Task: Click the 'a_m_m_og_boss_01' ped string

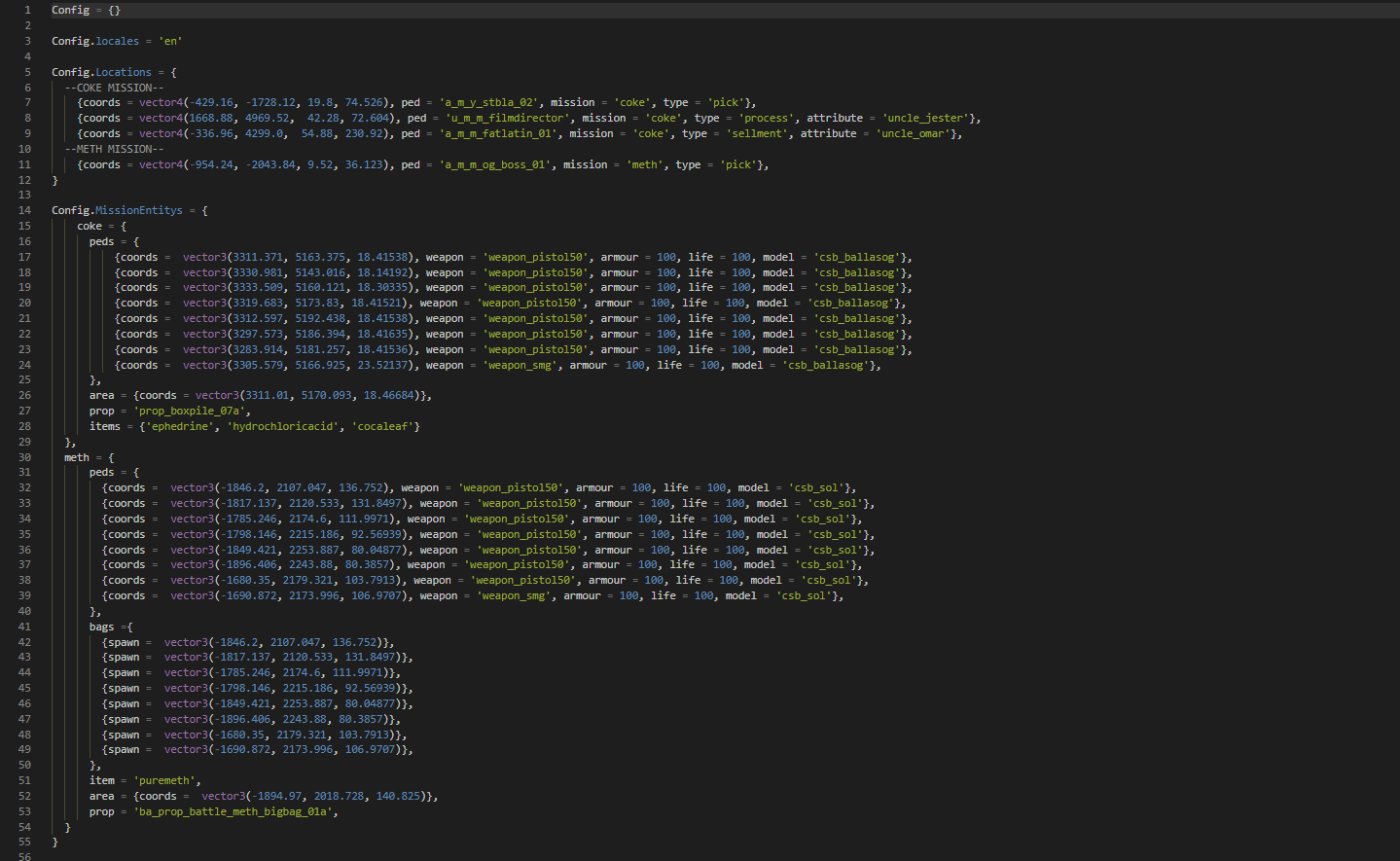Action: click(497, 164)
